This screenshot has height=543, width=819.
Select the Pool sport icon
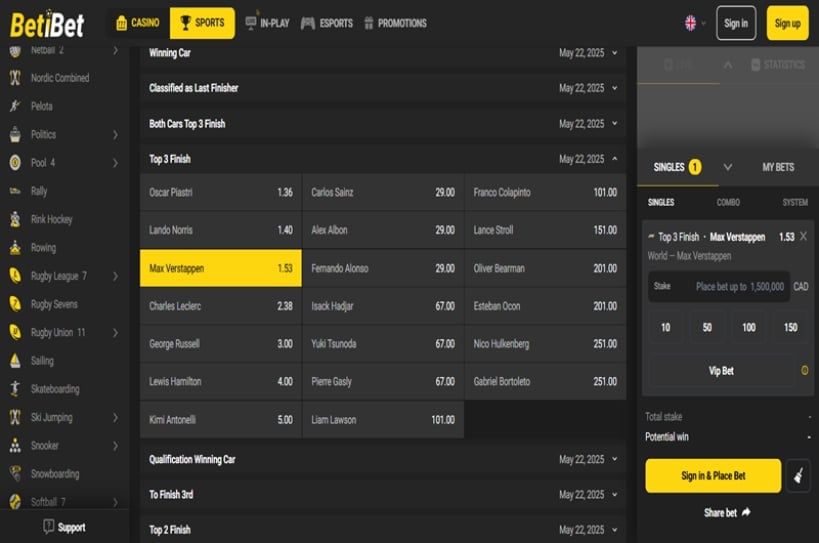click(x=15, y=162)
